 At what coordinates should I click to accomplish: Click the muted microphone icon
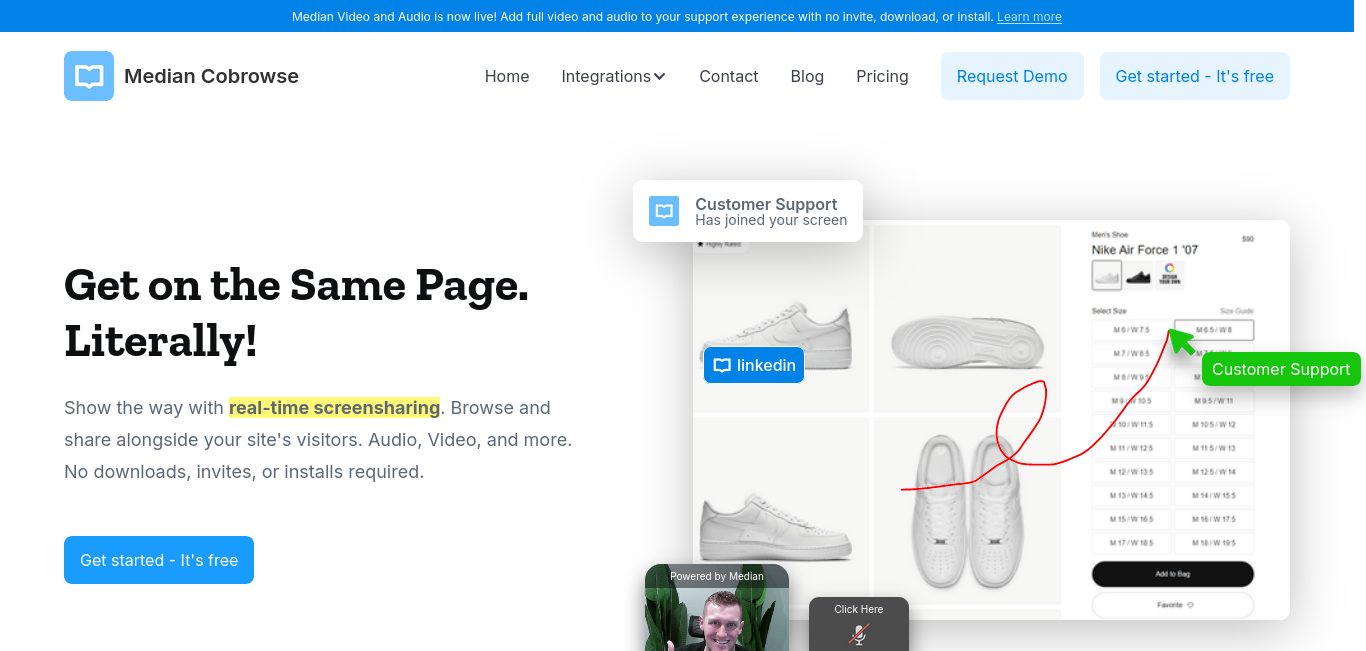(x=859, y=634)
